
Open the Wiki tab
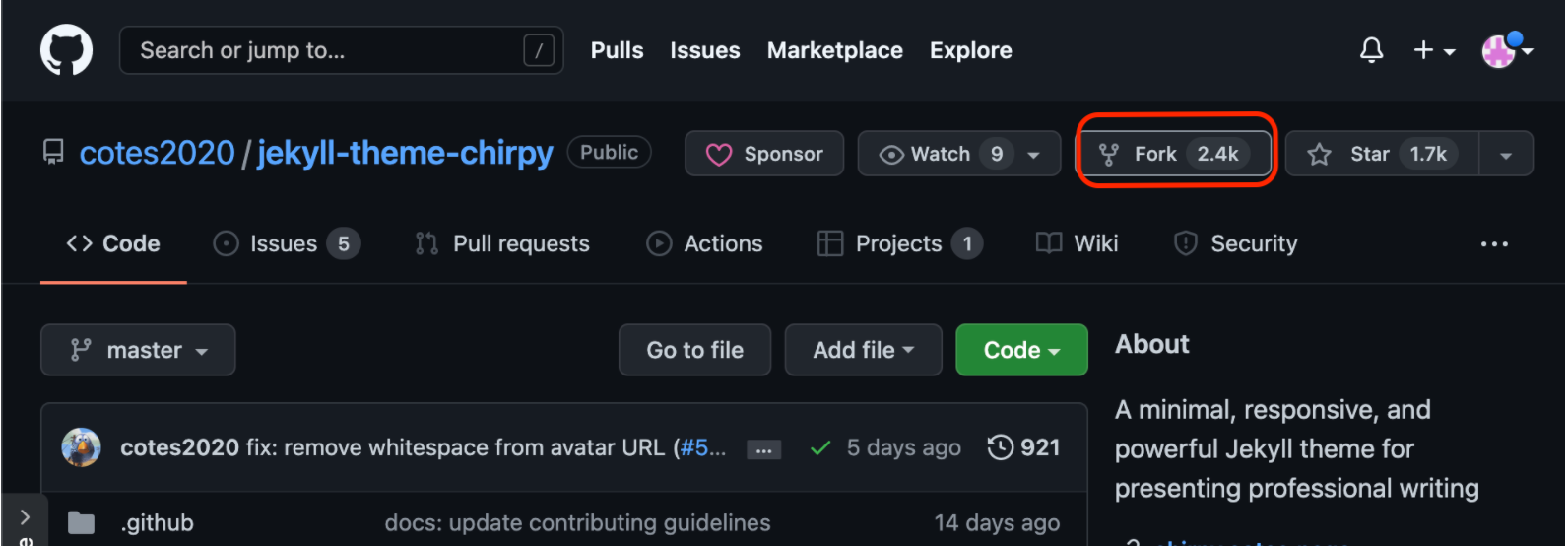[1078, 243]
